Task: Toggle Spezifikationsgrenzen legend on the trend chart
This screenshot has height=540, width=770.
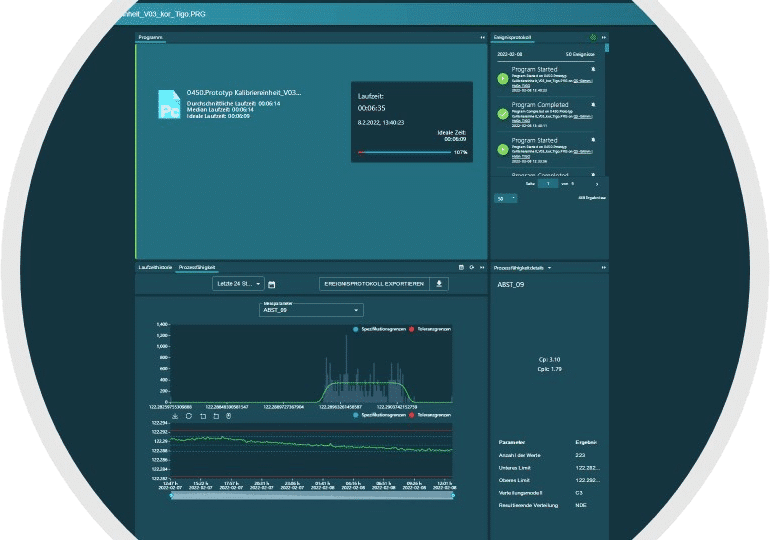Action: pos(380,415)
